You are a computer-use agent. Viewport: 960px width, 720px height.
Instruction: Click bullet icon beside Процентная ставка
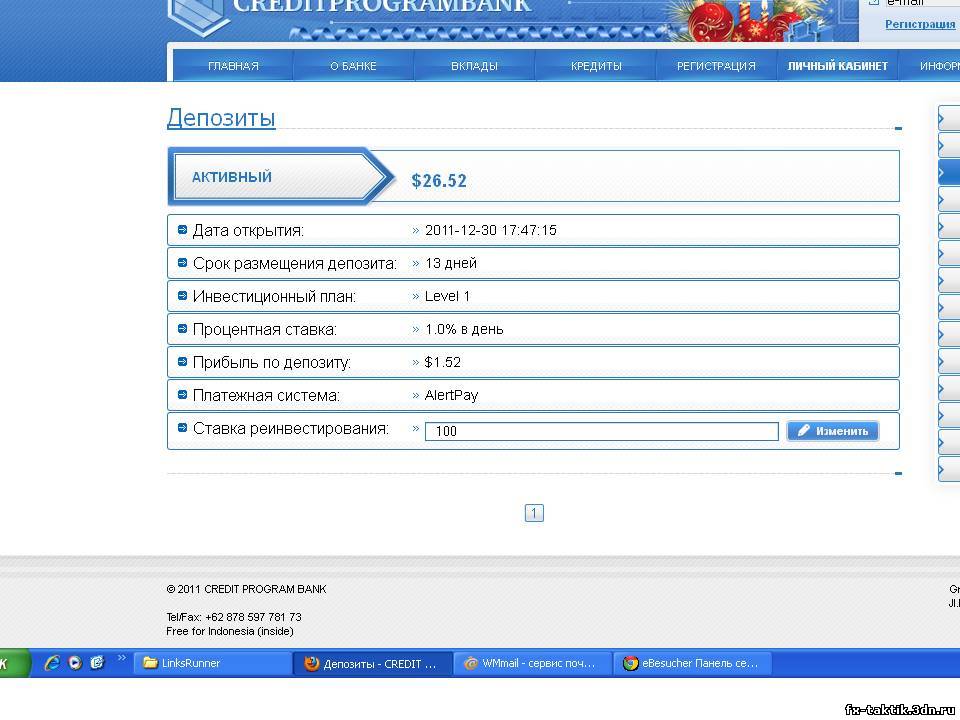pos(182,329)
